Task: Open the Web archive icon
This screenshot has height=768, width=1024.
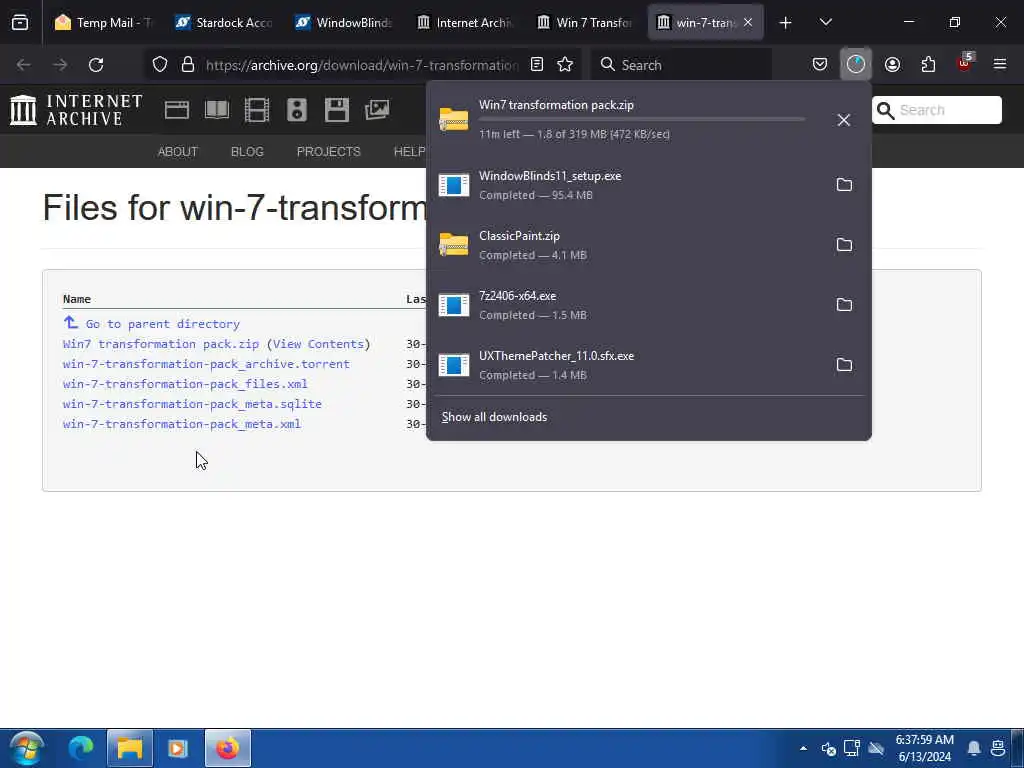Action: [177, 110]
